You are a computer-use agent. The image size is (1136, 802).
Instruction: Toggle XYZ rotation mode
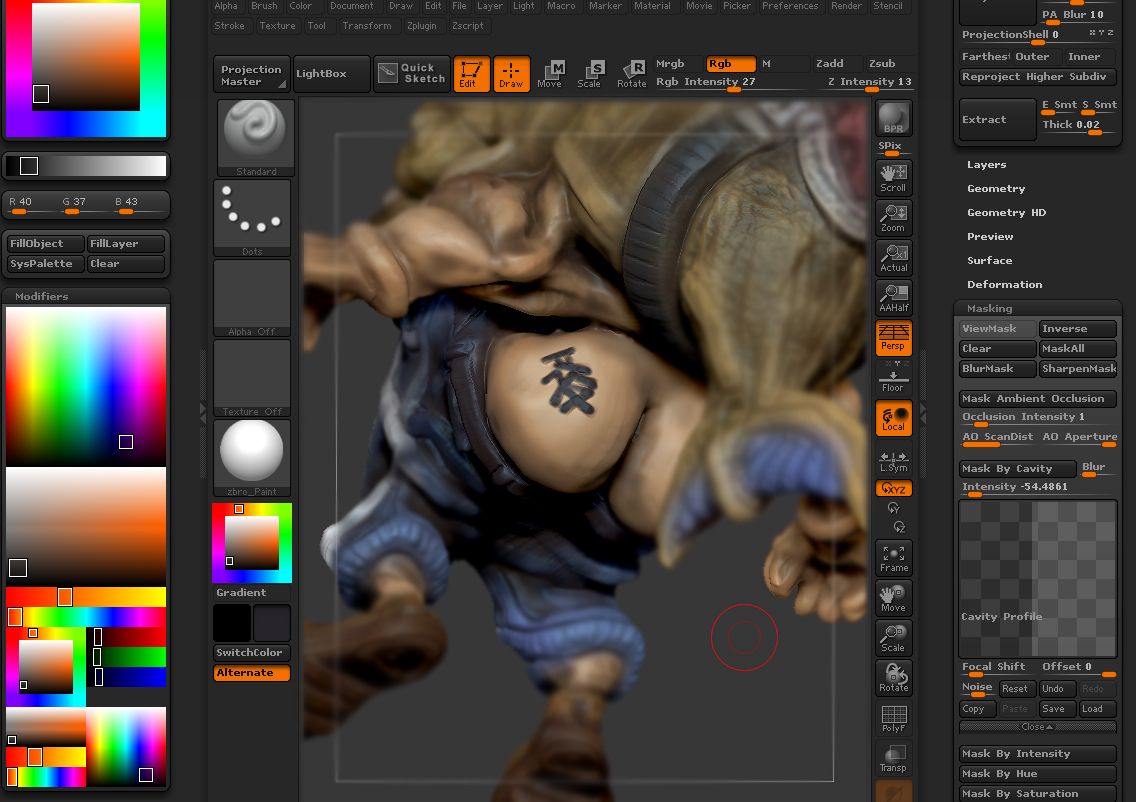[893, 488]
